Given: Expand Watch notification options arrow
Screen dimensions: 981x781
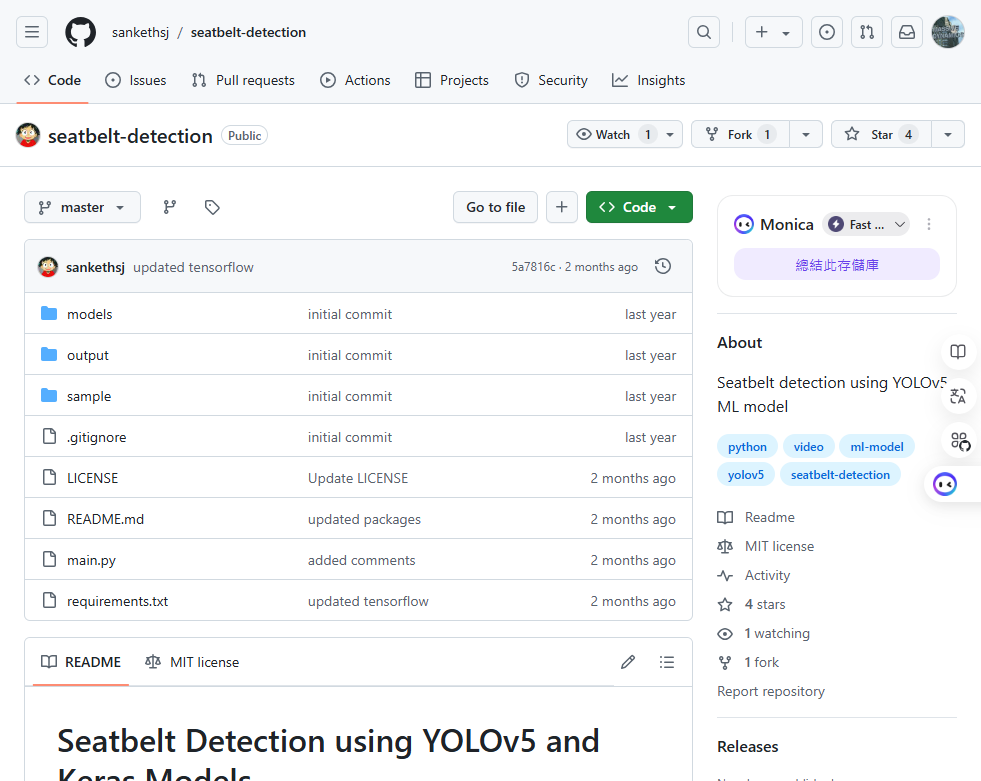Looking at the screenshot, I should [x=670, y=135].
